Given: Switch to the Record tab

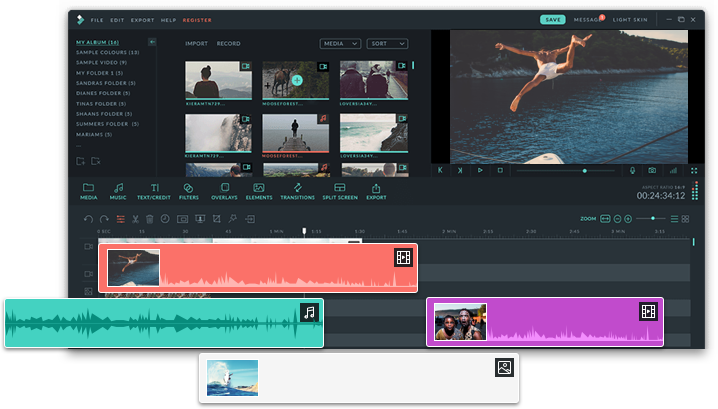Looking at the screenshot, I should tap(228, 44).
